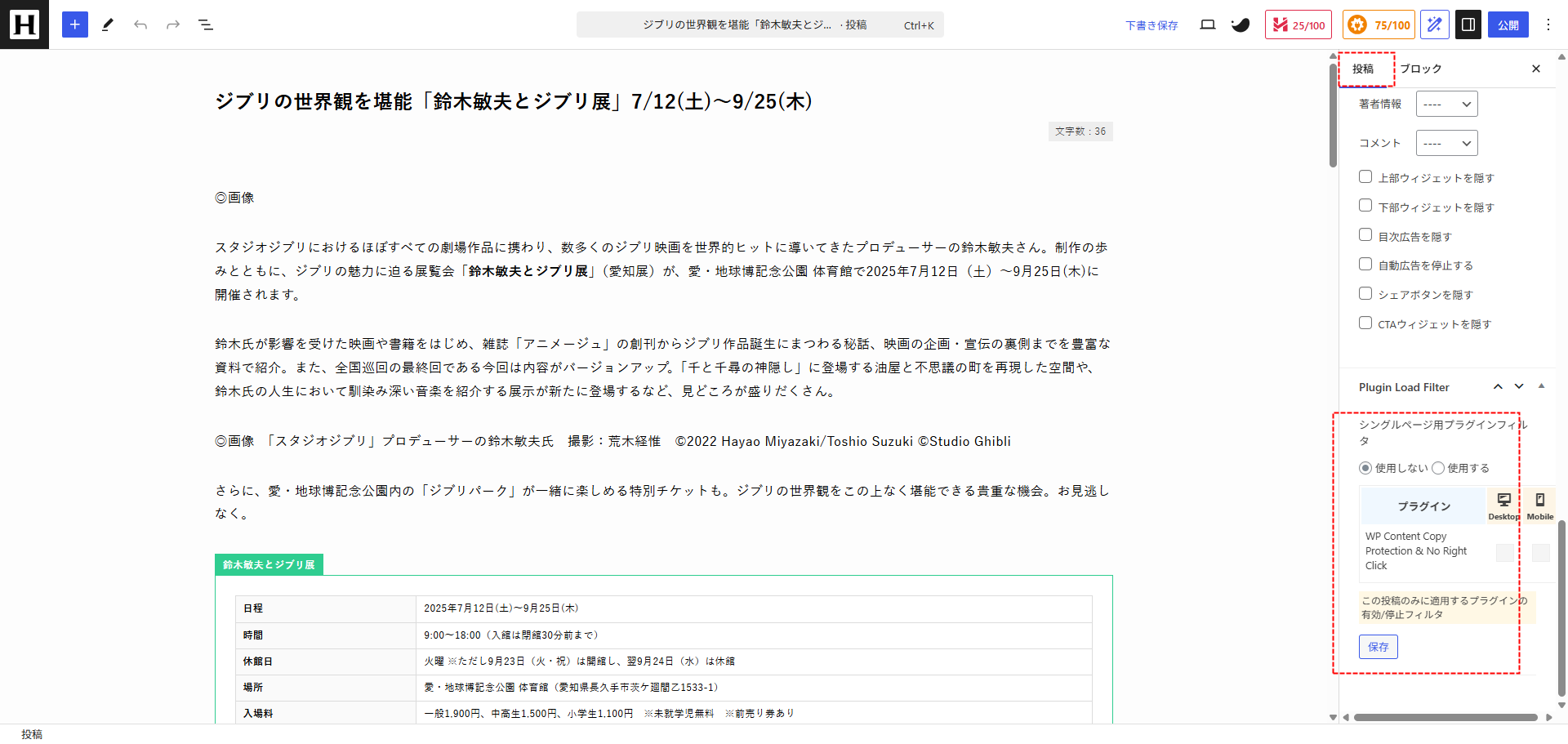Click the Plugin Load Filter panel heading
This screenshot has height=744, width=1568.
[1404, 387]
